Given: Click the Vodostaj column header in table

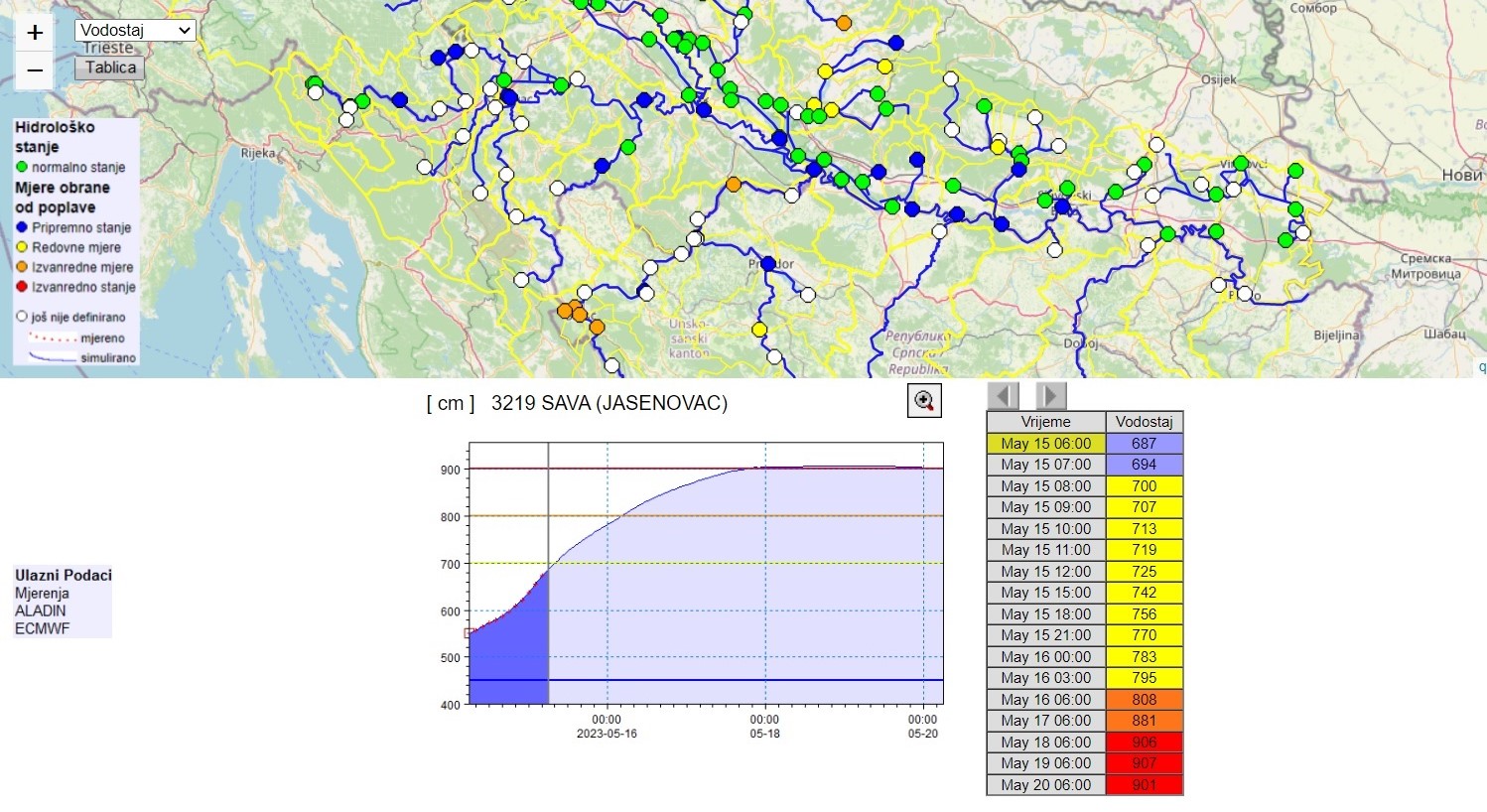Looking at the screenshot, I should tap(1144, 422).
